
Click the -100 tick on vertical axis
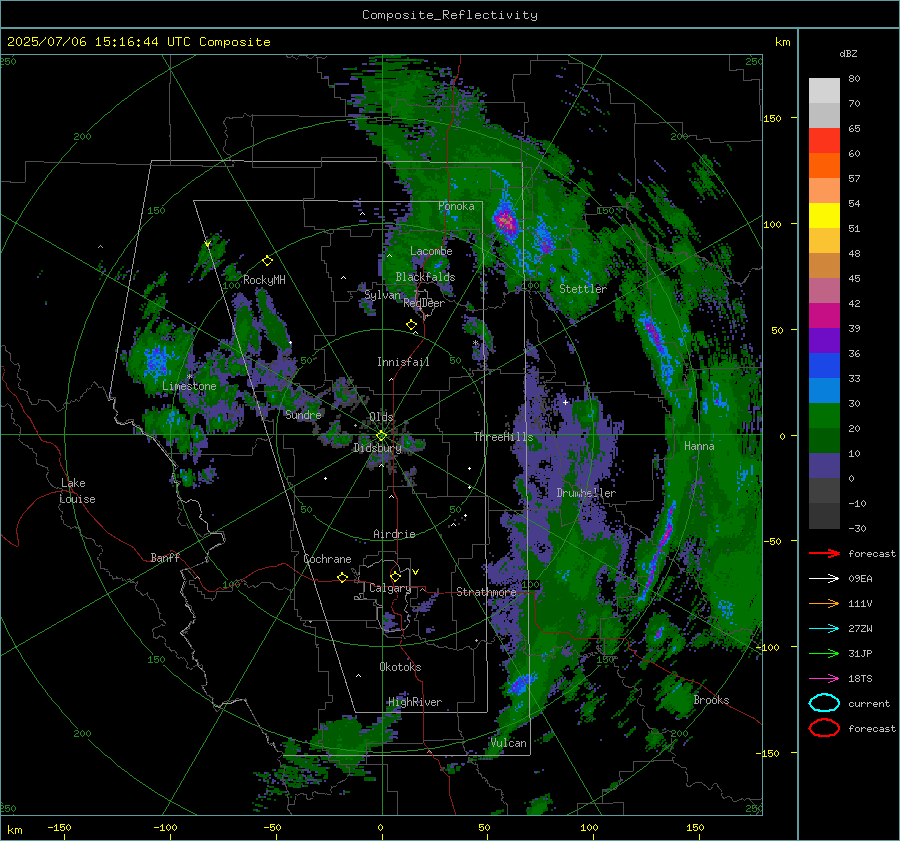[768, 647]
